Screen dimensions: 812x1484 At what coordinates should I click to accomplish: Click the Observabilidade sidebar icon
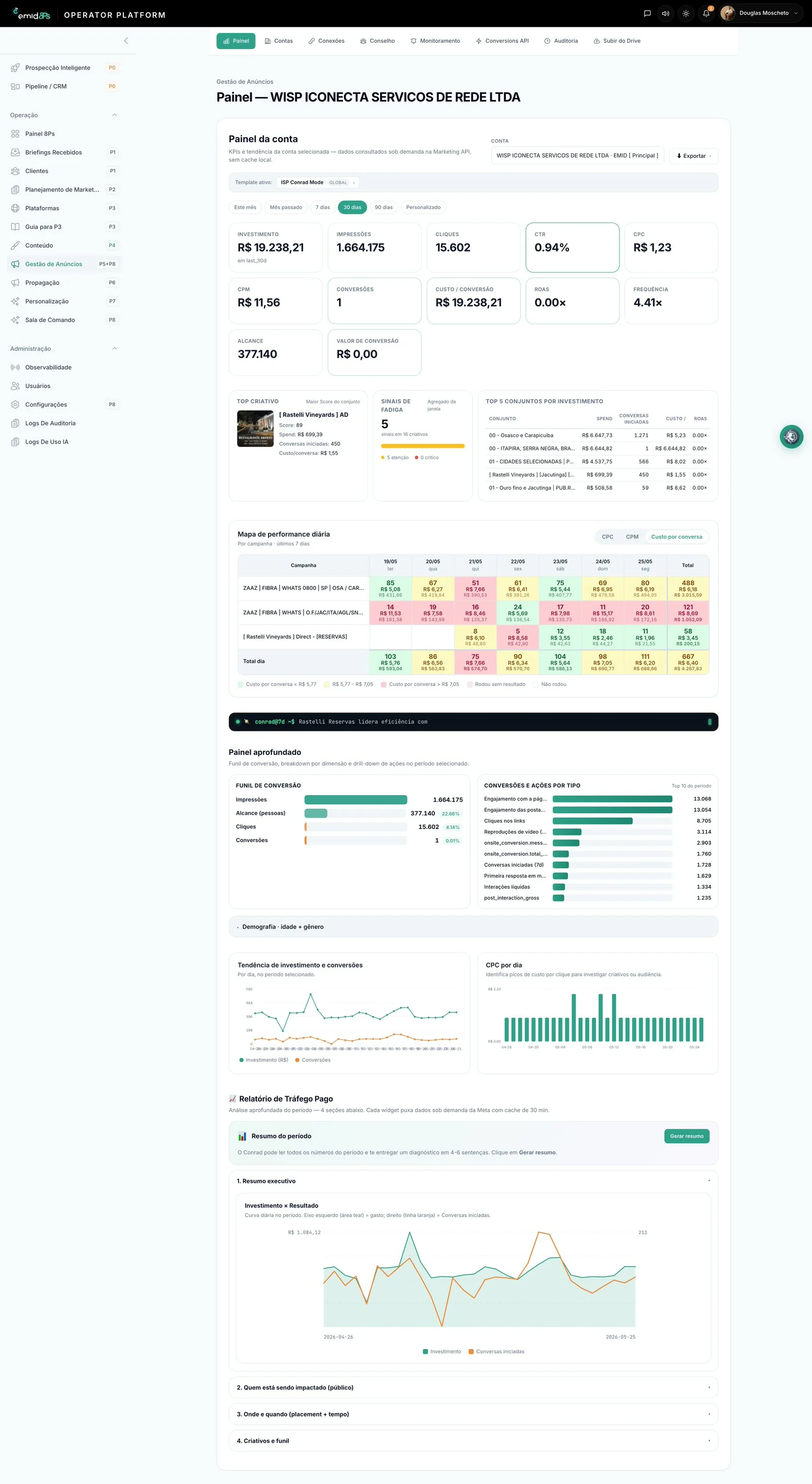pyautogui.click(x=16, y=368)
